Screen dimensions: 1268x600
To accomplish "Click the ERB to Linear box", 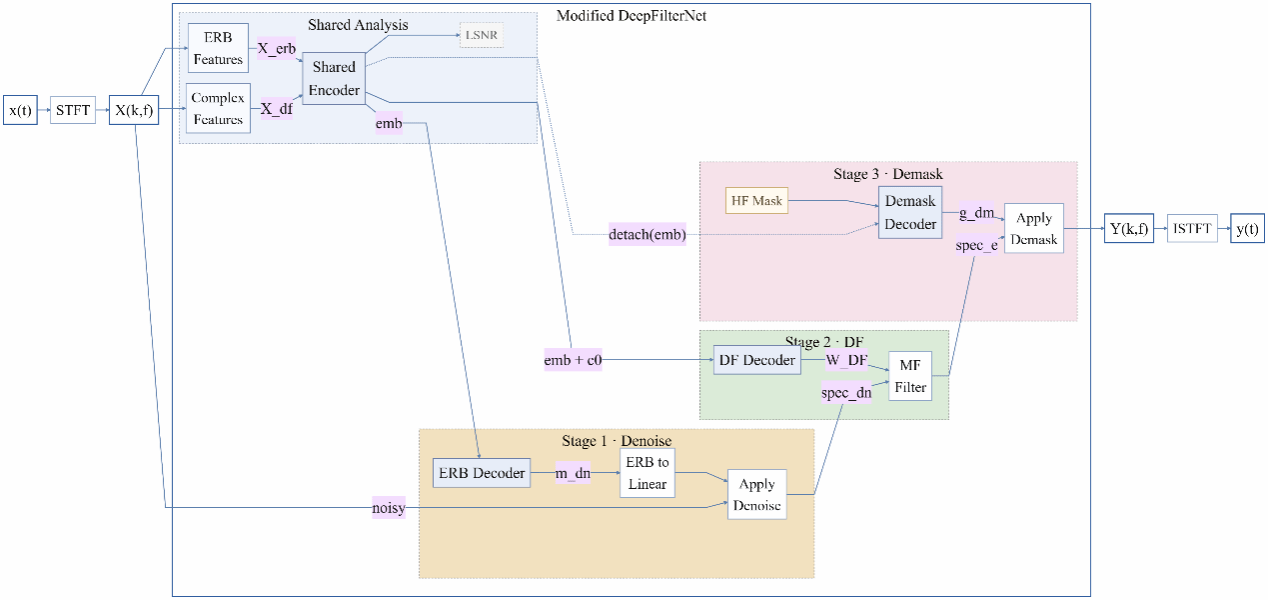I will (x=648, y=473).
